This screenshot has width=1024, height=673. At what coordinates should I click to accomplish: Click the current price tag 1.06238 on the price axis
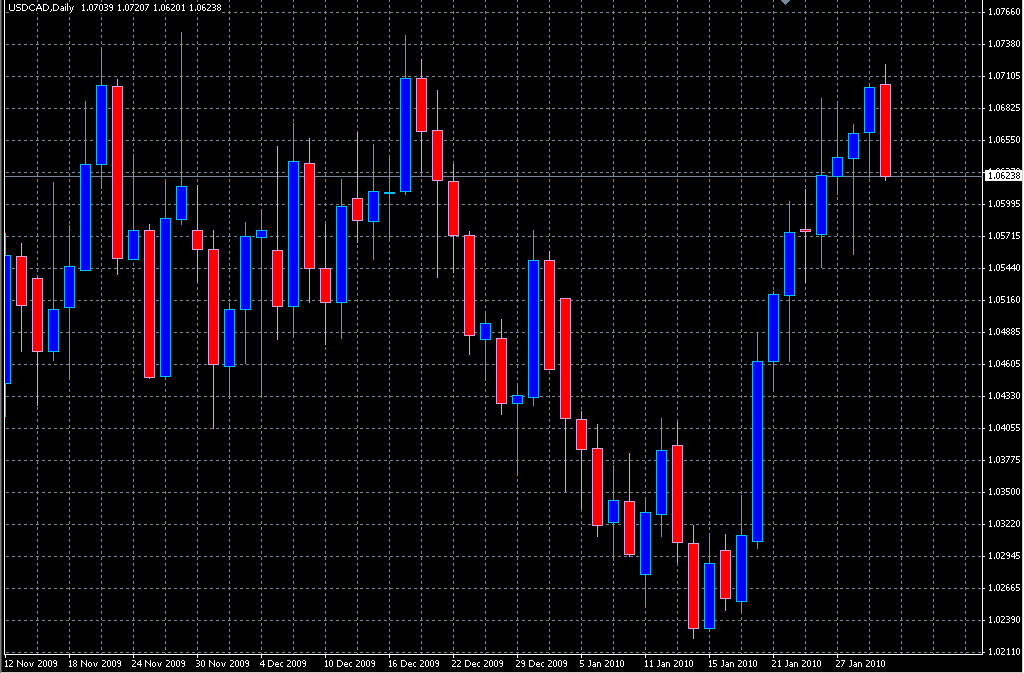tap(1002, 176)
